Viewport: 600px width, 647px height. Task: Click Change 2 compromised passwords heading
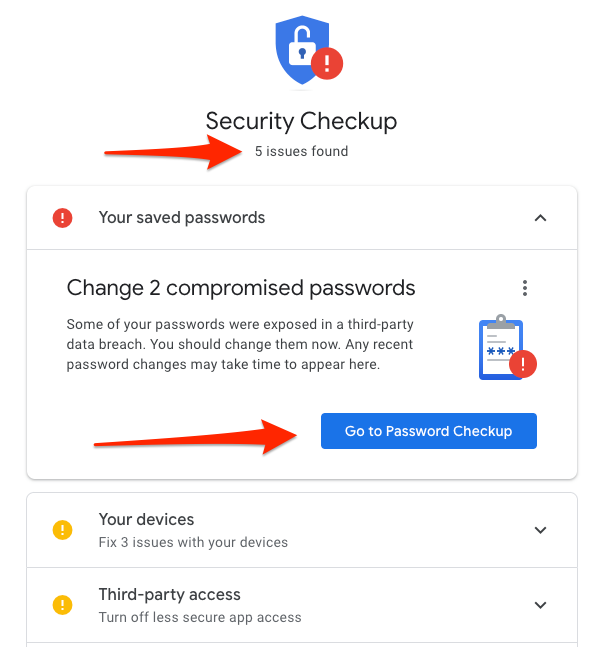(x=241, y=288)
